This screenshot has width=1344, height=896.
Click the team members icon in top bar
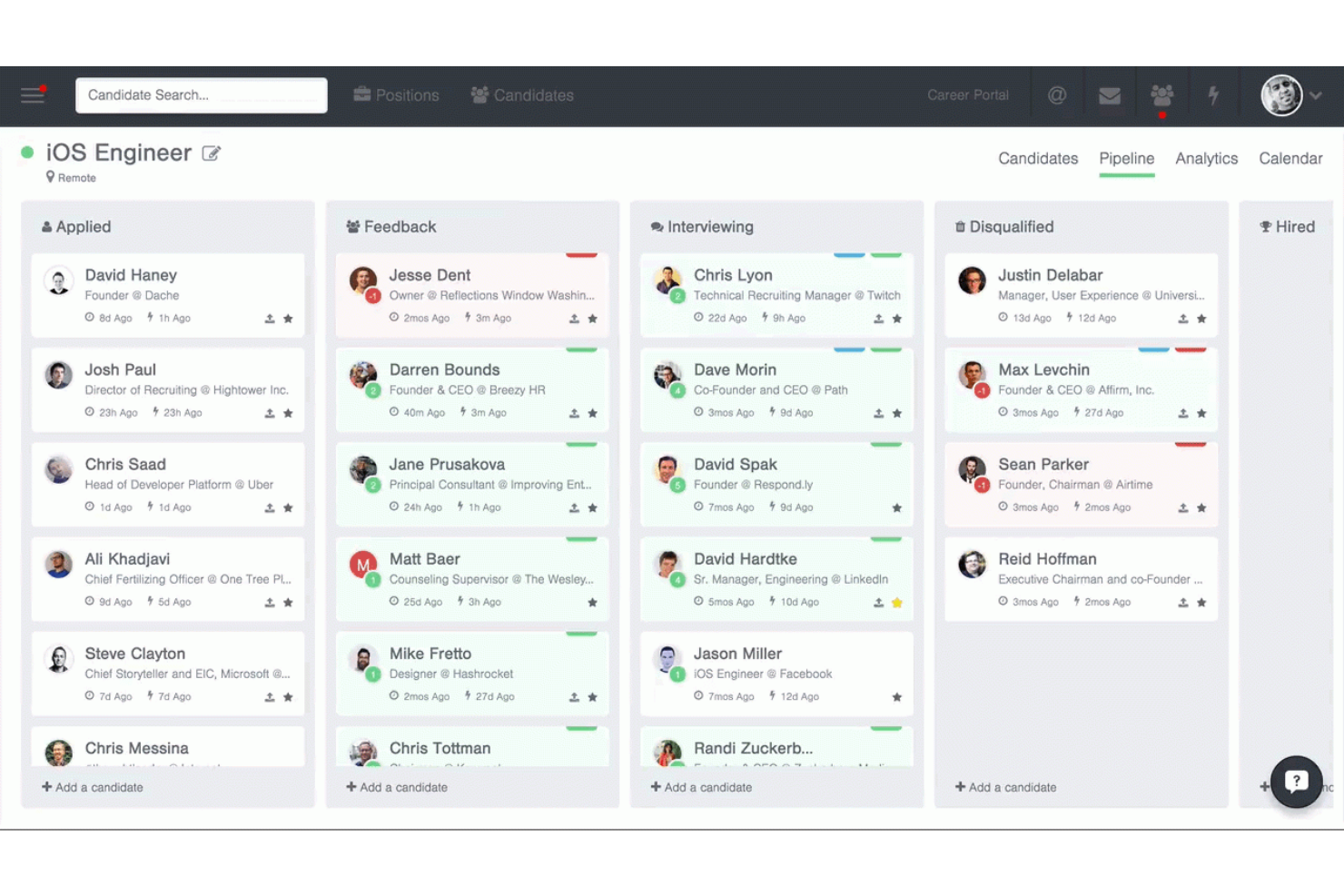1161,95
